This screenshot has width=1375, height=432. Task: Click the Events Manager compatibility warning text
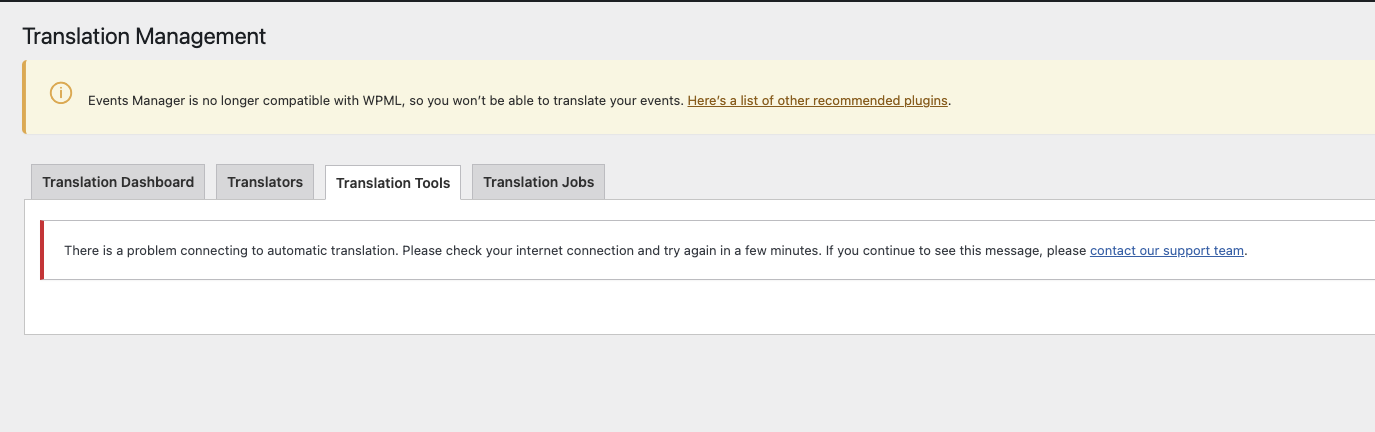[386, 101]
